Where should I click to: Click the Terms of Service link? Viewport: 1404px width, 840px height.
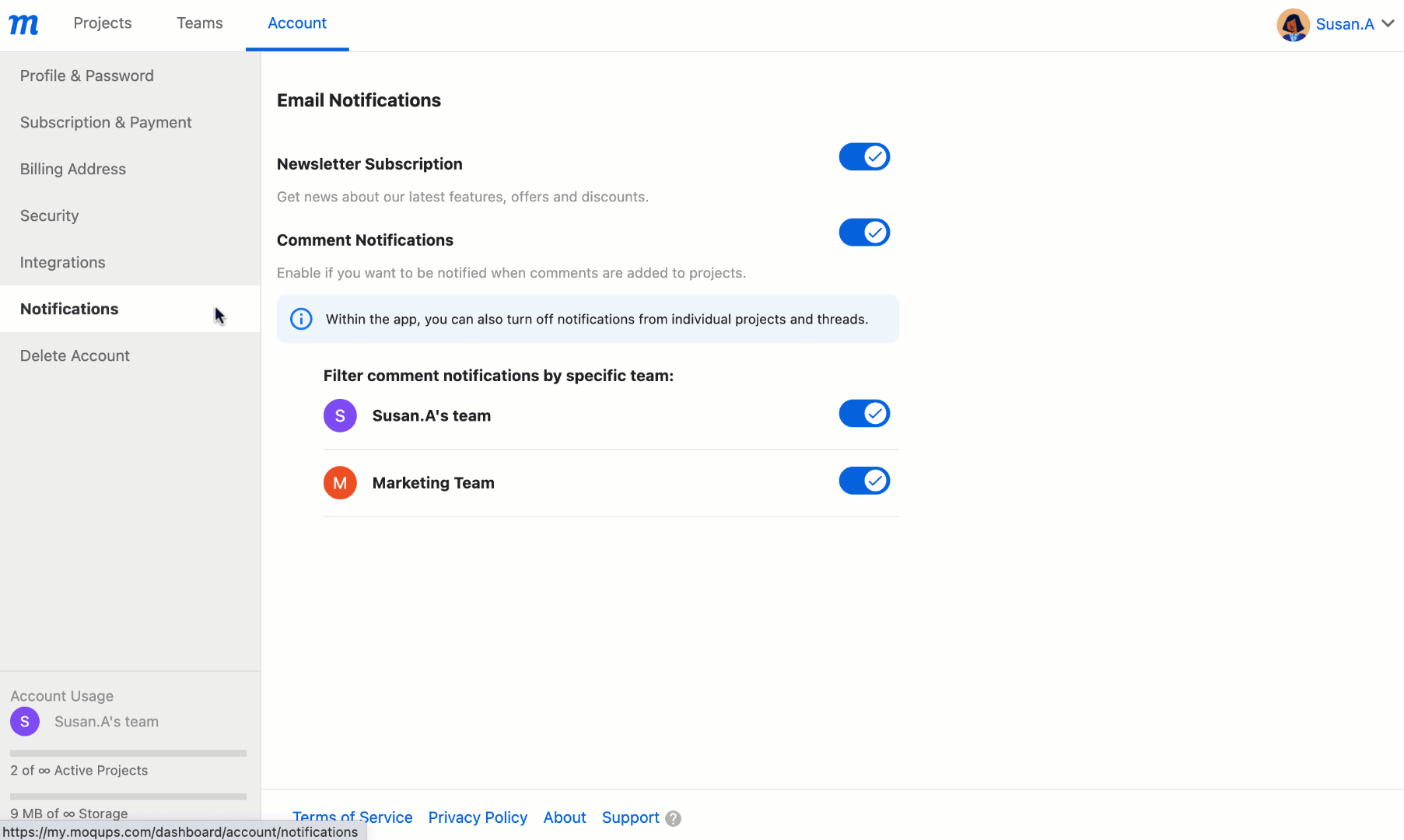(352, 817)
